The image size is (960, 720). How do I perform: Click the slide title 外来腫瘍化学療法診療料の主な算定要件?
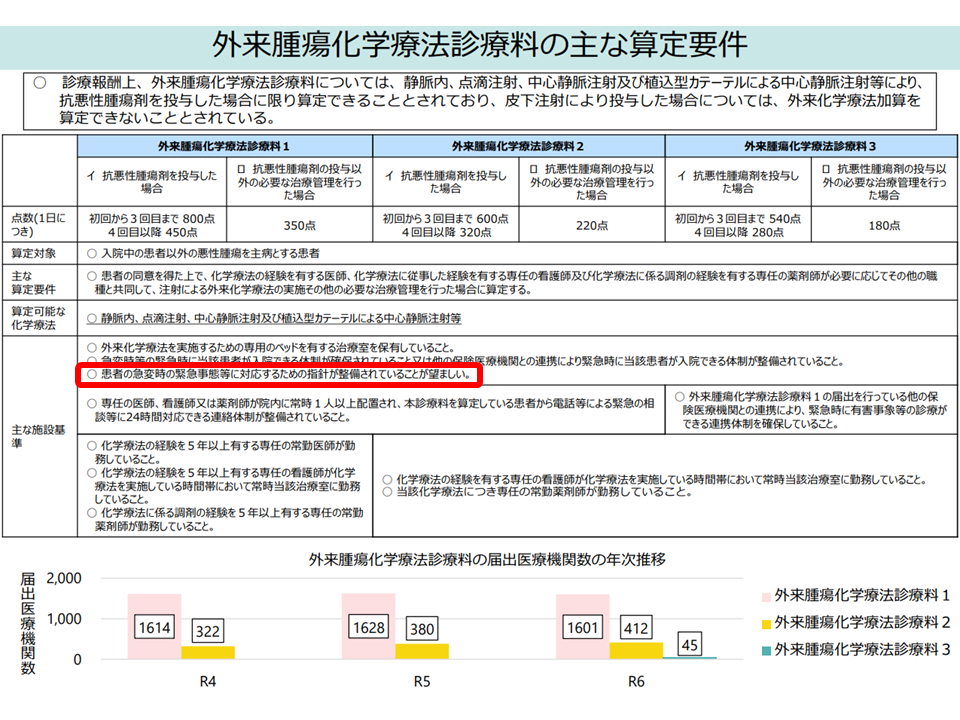tap(480, 44)
